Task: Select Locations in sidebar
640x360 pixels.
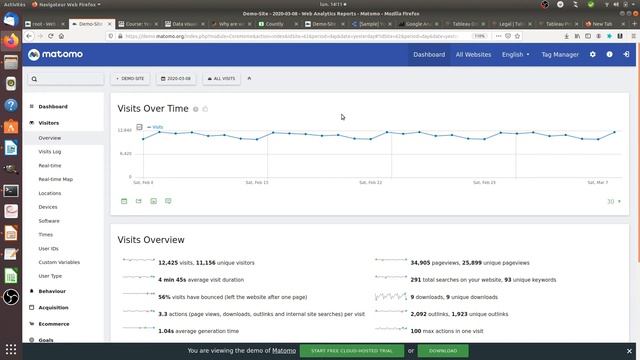Action: coord(50,193)
